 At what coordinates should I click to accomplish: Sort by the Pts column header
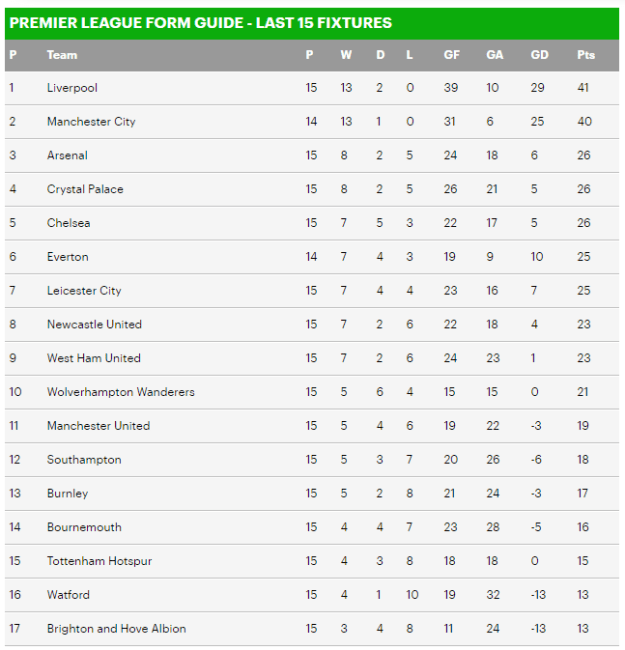coord(585,55)
